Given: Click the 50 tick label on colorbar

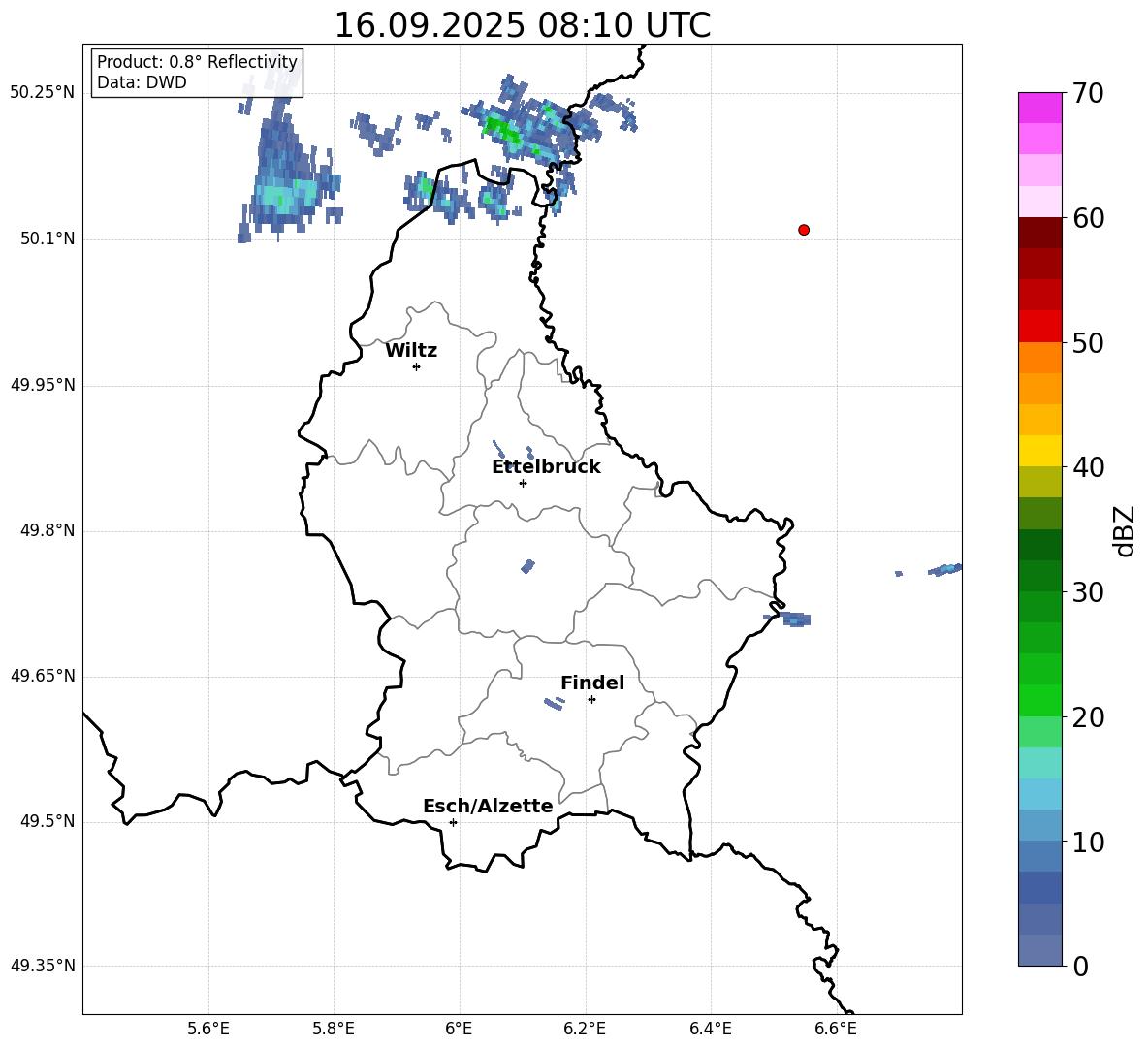Looking at the screenshot, I should coord(1088,342).
